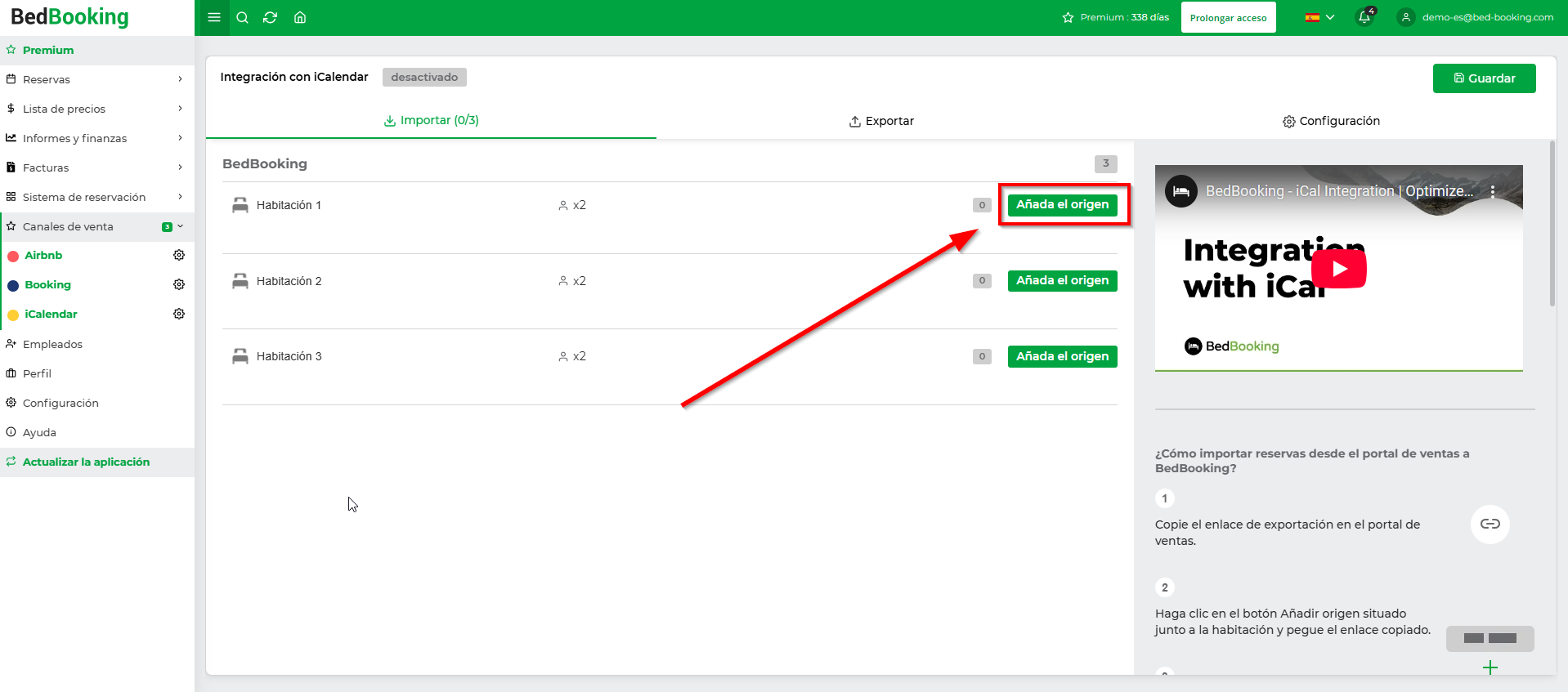Click demo-es@bed-booking.com account
The width and height of the screenshot is (1568, 692).
[1487, 17]
